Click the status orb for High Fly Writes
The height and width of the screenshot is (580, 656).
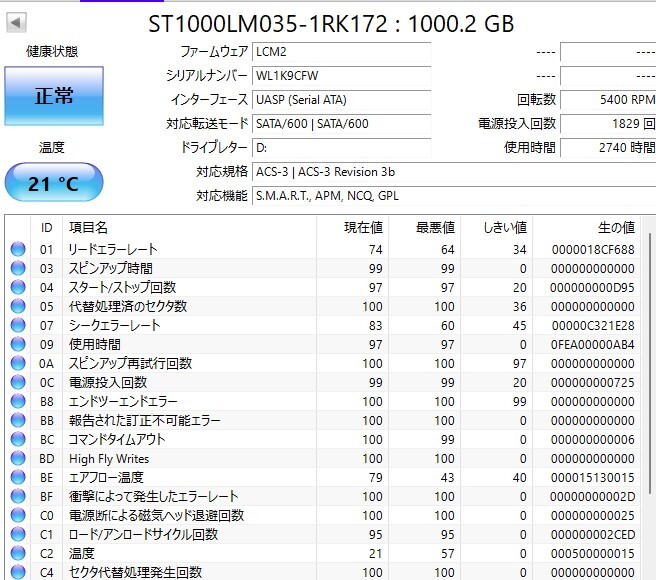(18, 458)
